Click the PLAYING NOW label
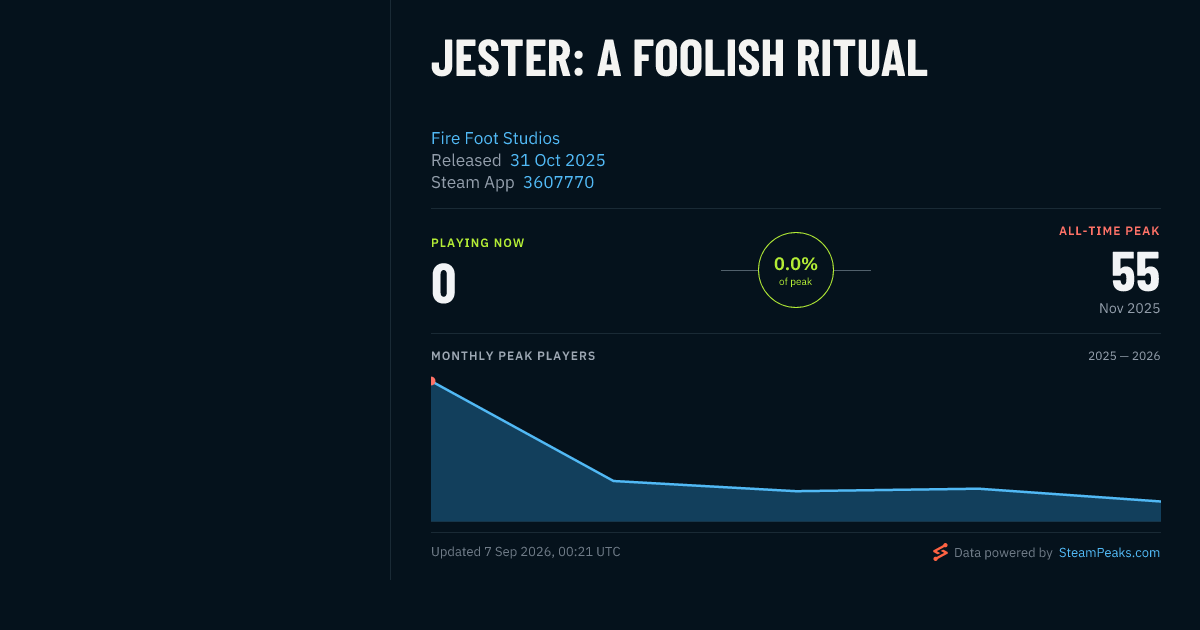Image resolution: width=1200 pixels, height=630 pixels. click(x=478, y=243)
